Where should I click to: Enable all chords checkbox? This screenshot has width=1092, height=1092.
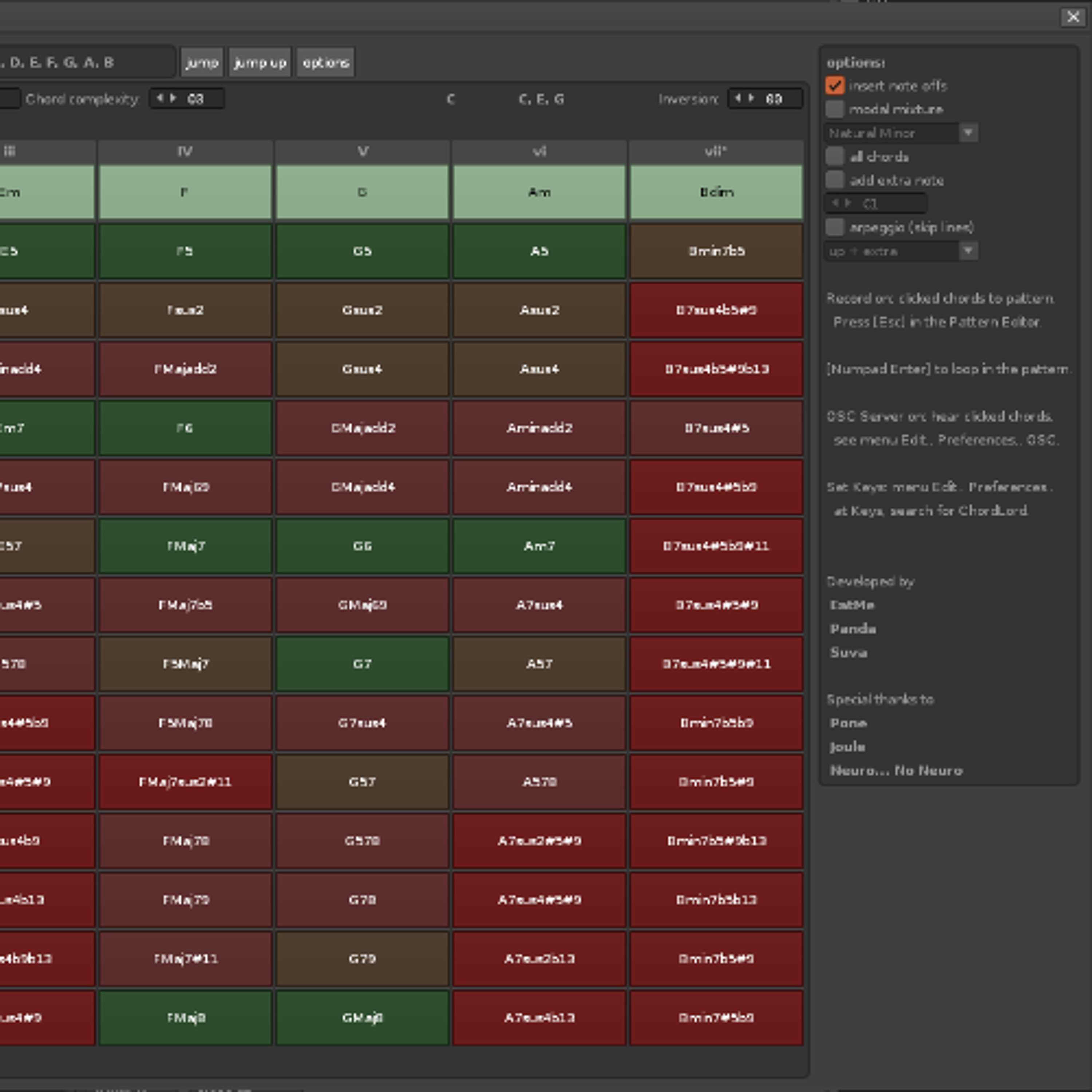[x=835, y=157]
